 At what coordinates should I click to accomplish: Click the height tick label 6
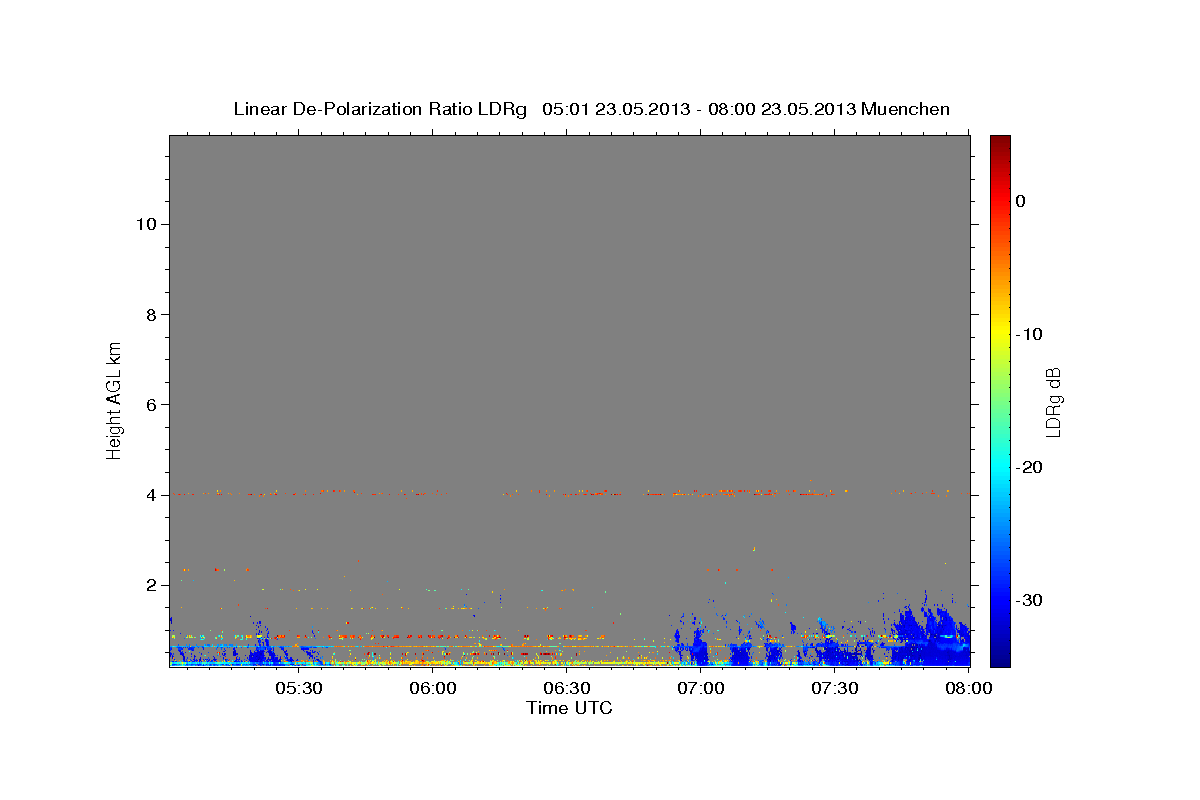(149, 404)
